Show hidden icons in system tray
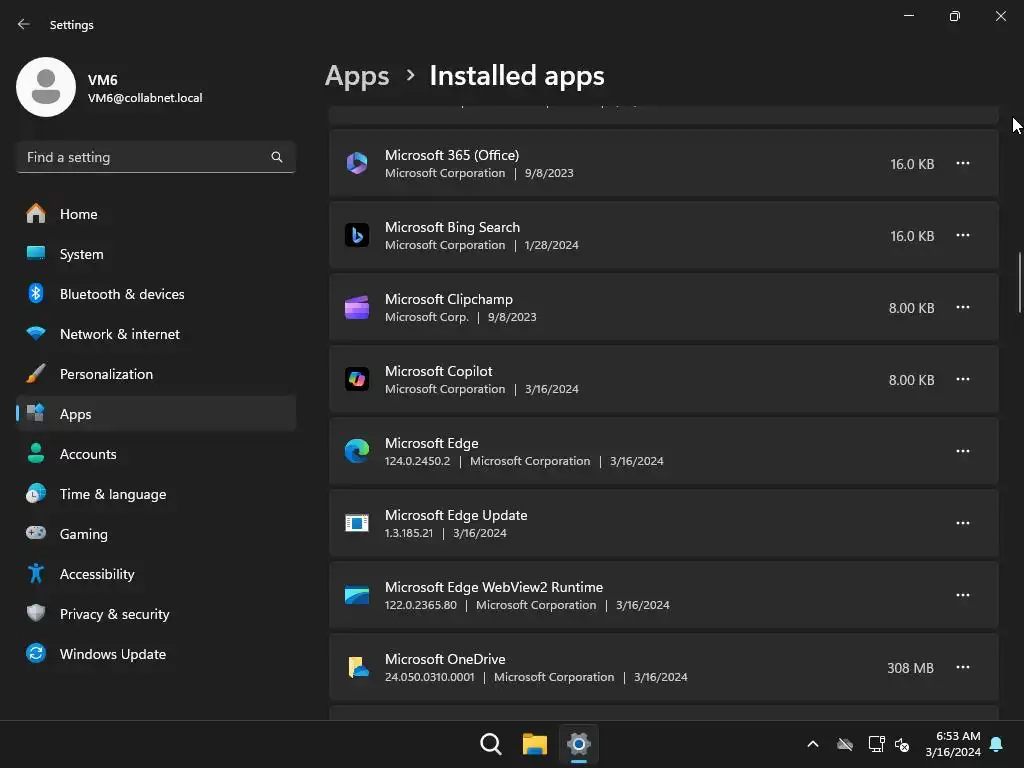This screenshot has width=1024, height=768. click(x=813, y=744)
